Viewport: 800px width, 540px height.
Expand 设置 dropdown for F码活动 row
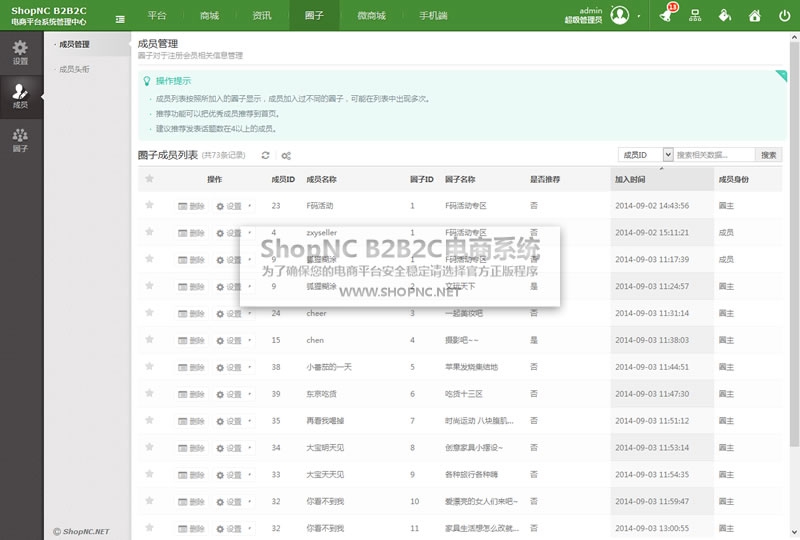tap(249, 206)
